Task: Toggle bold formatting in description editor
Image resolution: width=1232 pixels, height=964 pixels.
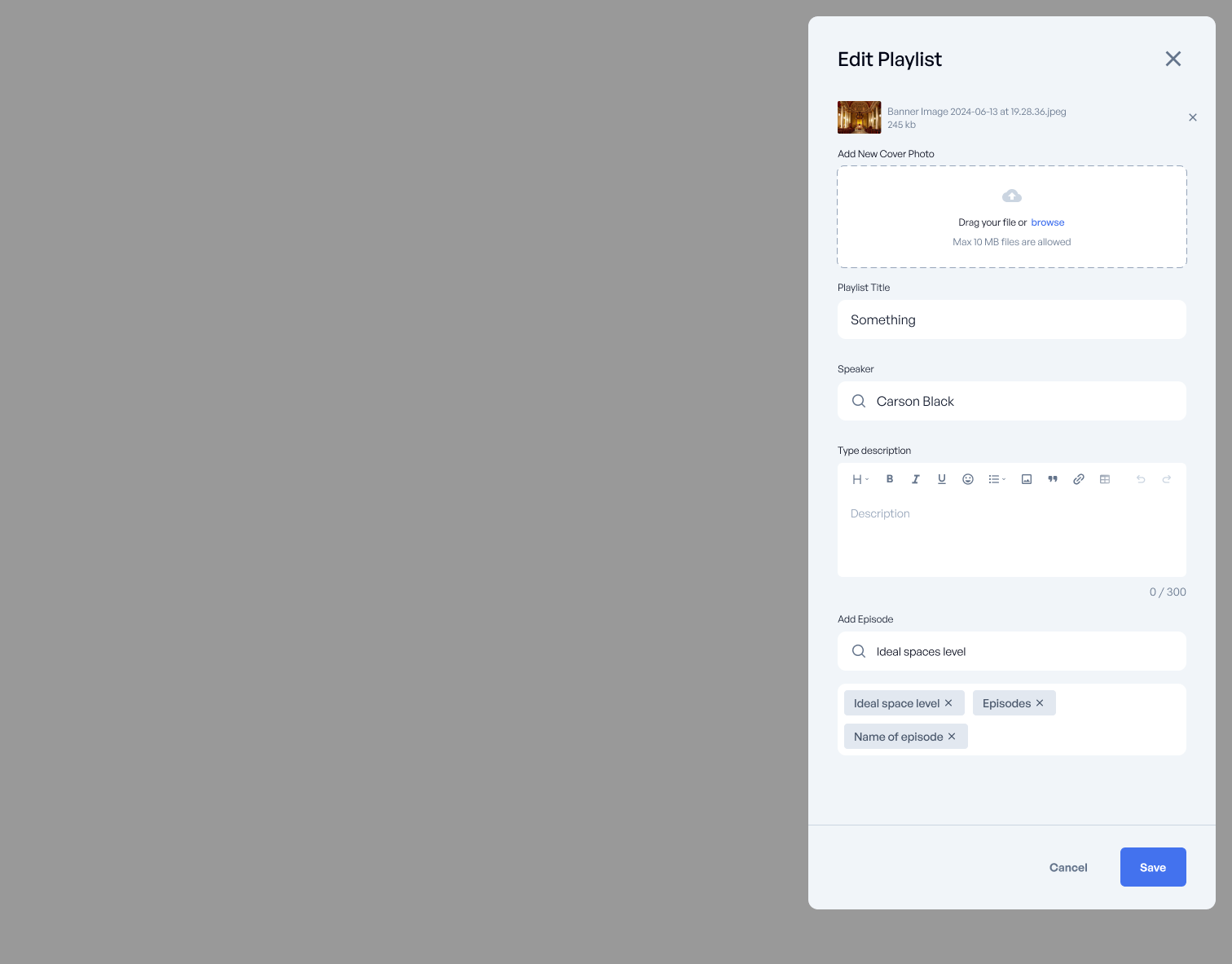Action: point(890,479)
